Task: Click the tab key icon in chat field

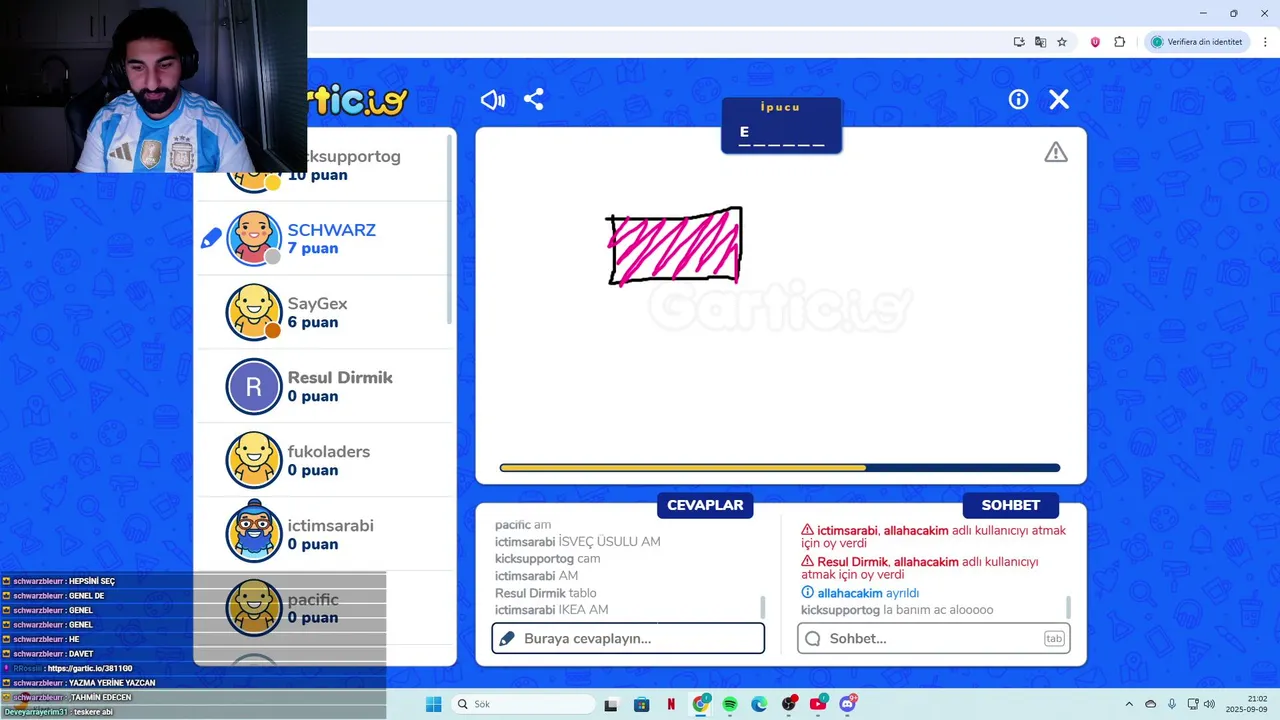Action: (x=1054, y=638)
